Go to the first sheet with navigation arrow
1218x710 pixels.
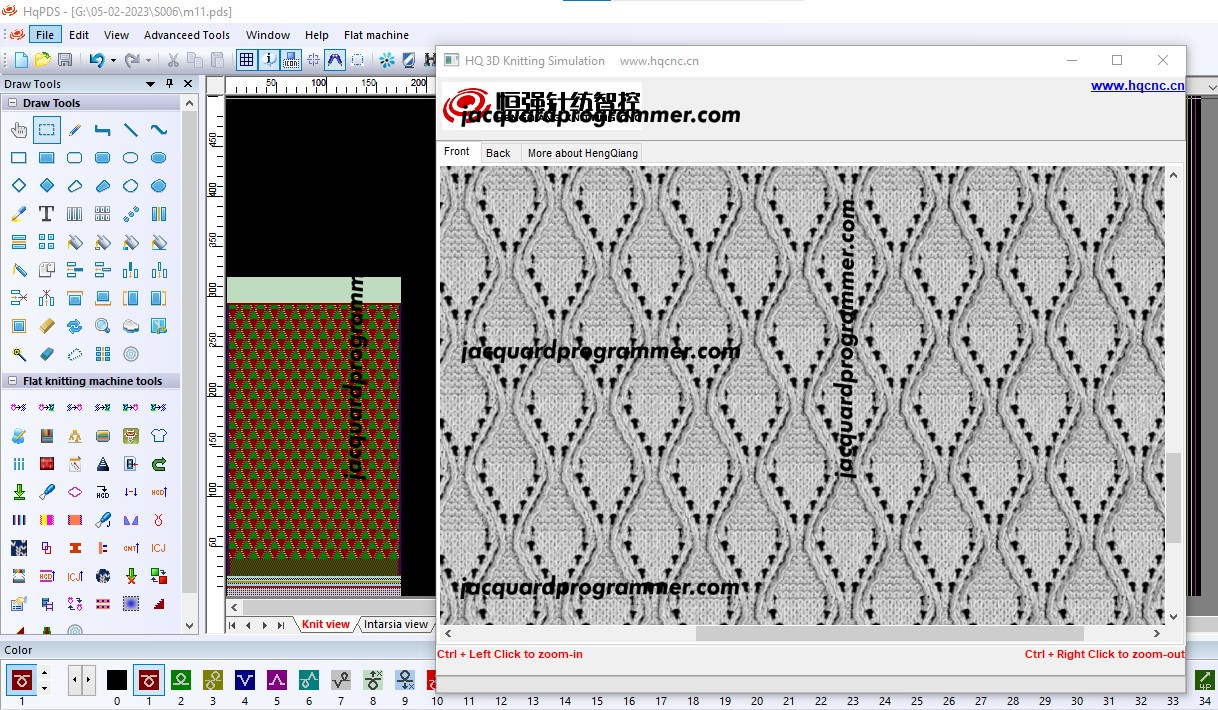(x=233, y=625)
